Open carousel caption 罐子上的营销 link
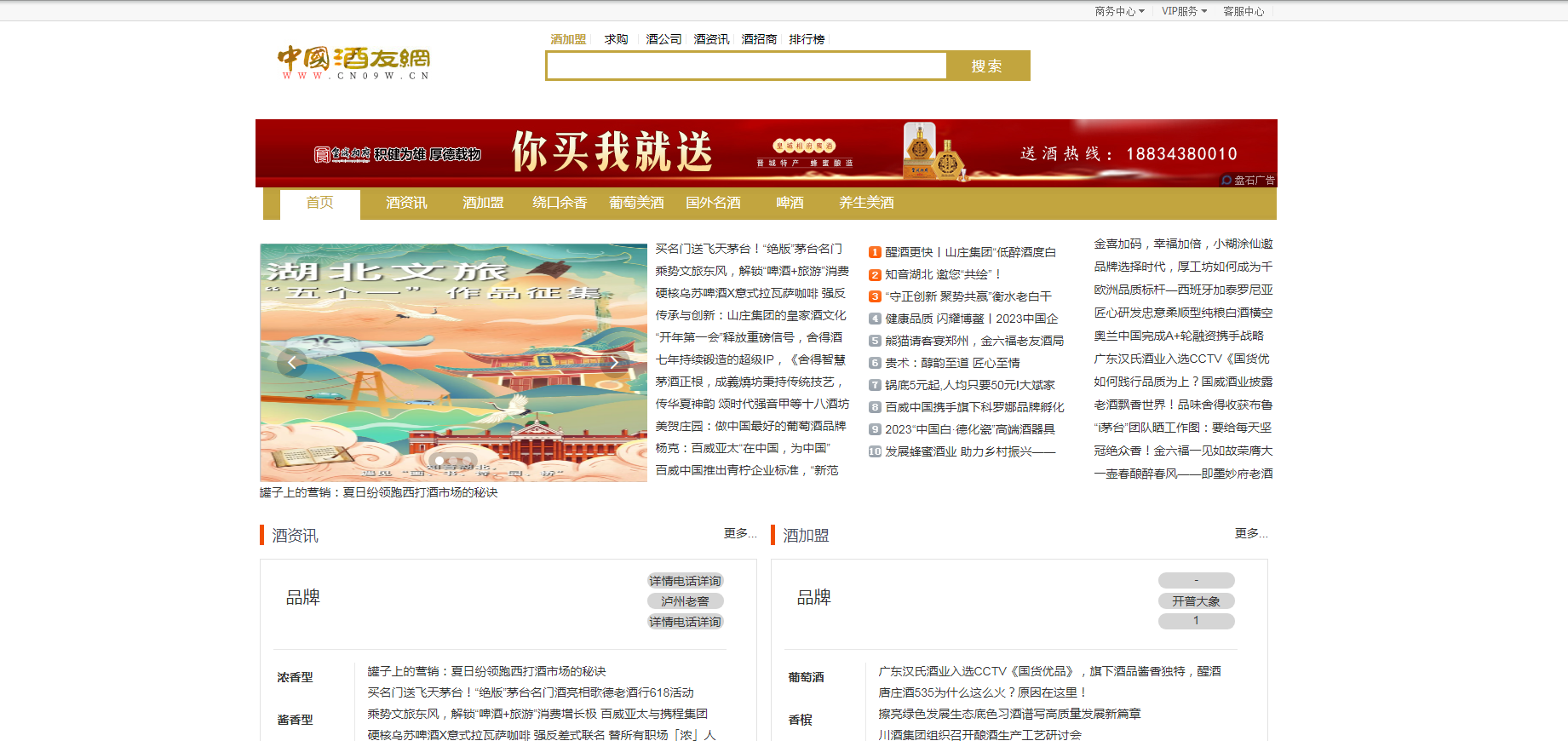The width and height of the screenshot is (1568, 741). (379, 492)
